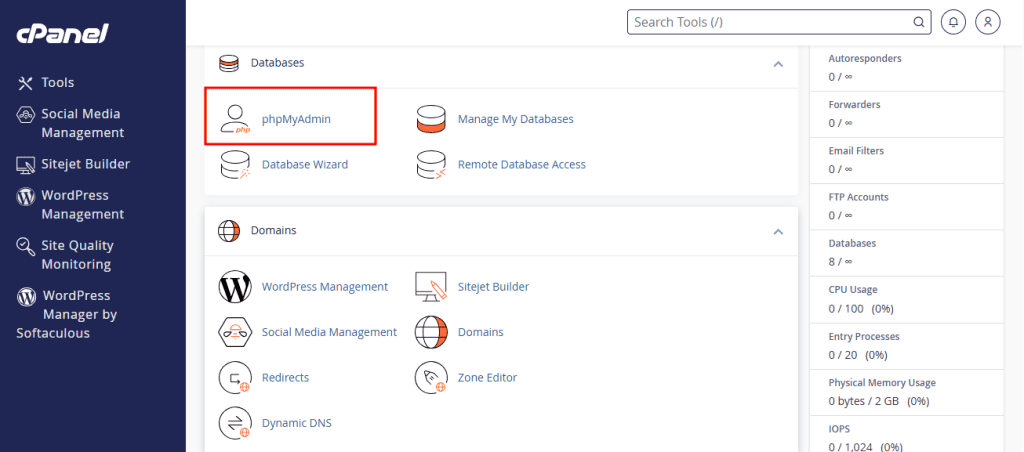Click the Site Quality Monitoring magnifier icon
1024x452 pixels.
[25, 246]
